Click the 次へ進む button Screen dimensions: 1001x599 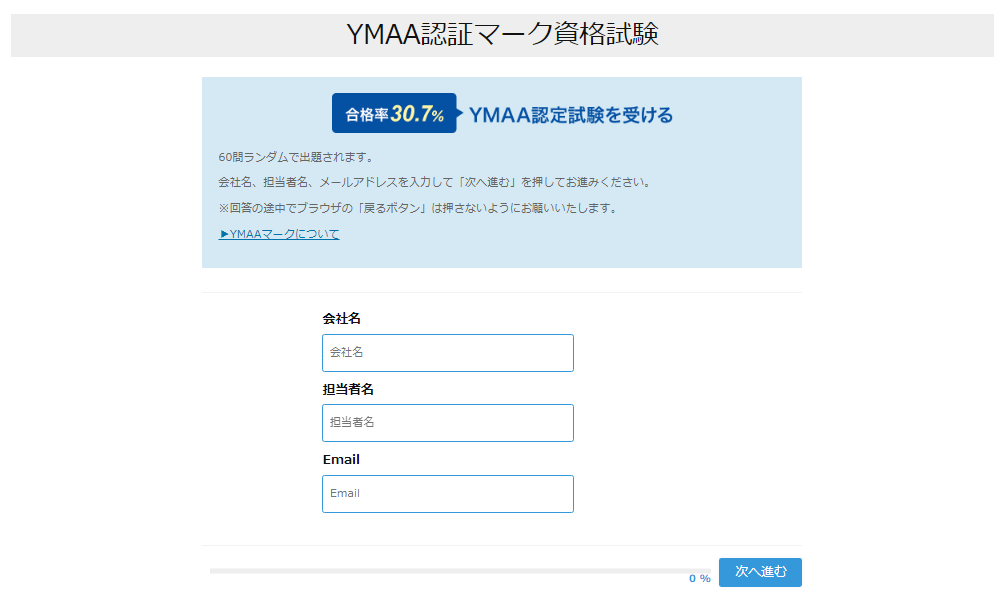click(760, 572)
